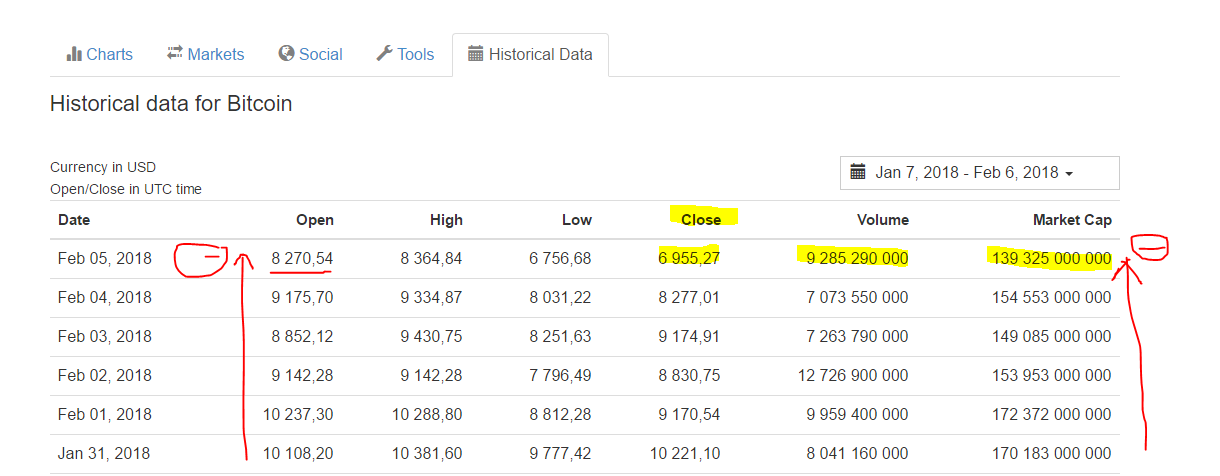Click open price 10 237,30
The image size is (1220, 476).
pyautogui.click(x=298, y=414)
